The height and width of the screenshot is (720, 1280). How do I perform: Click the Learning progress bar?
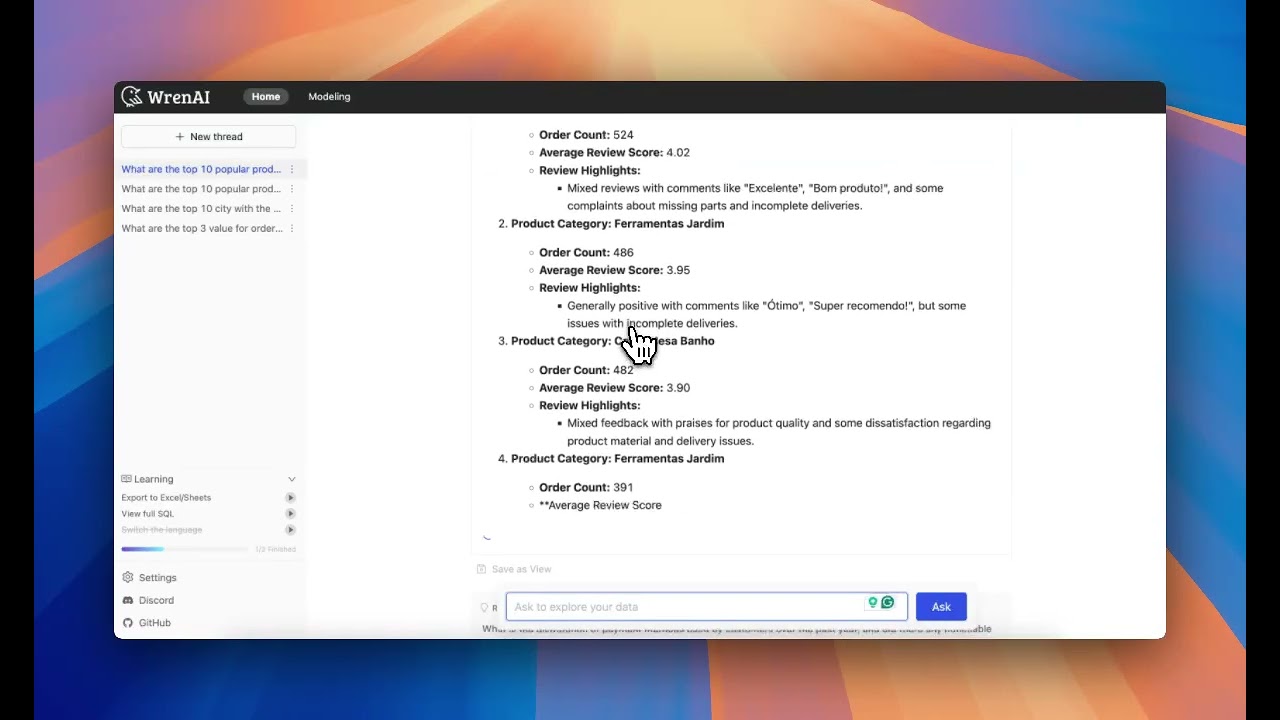184,549
